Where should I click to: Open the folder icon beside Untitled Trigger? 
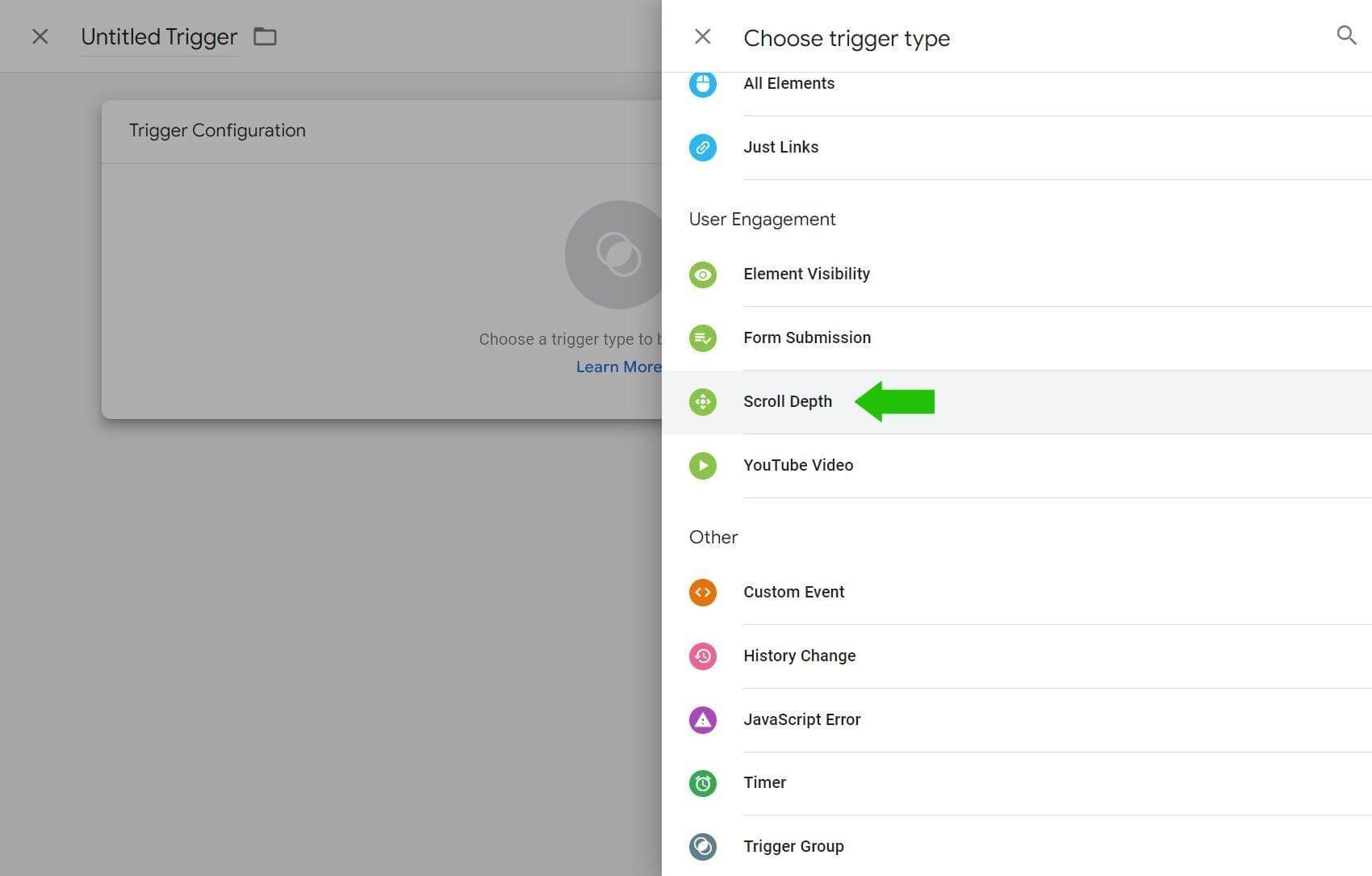click(265, 36)
